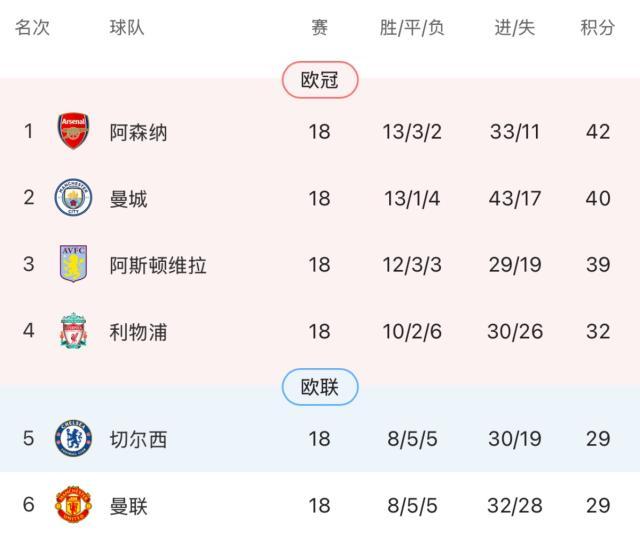Click the 球队 column header
This screenshot has height=541, width=640.
coord(127,28)
